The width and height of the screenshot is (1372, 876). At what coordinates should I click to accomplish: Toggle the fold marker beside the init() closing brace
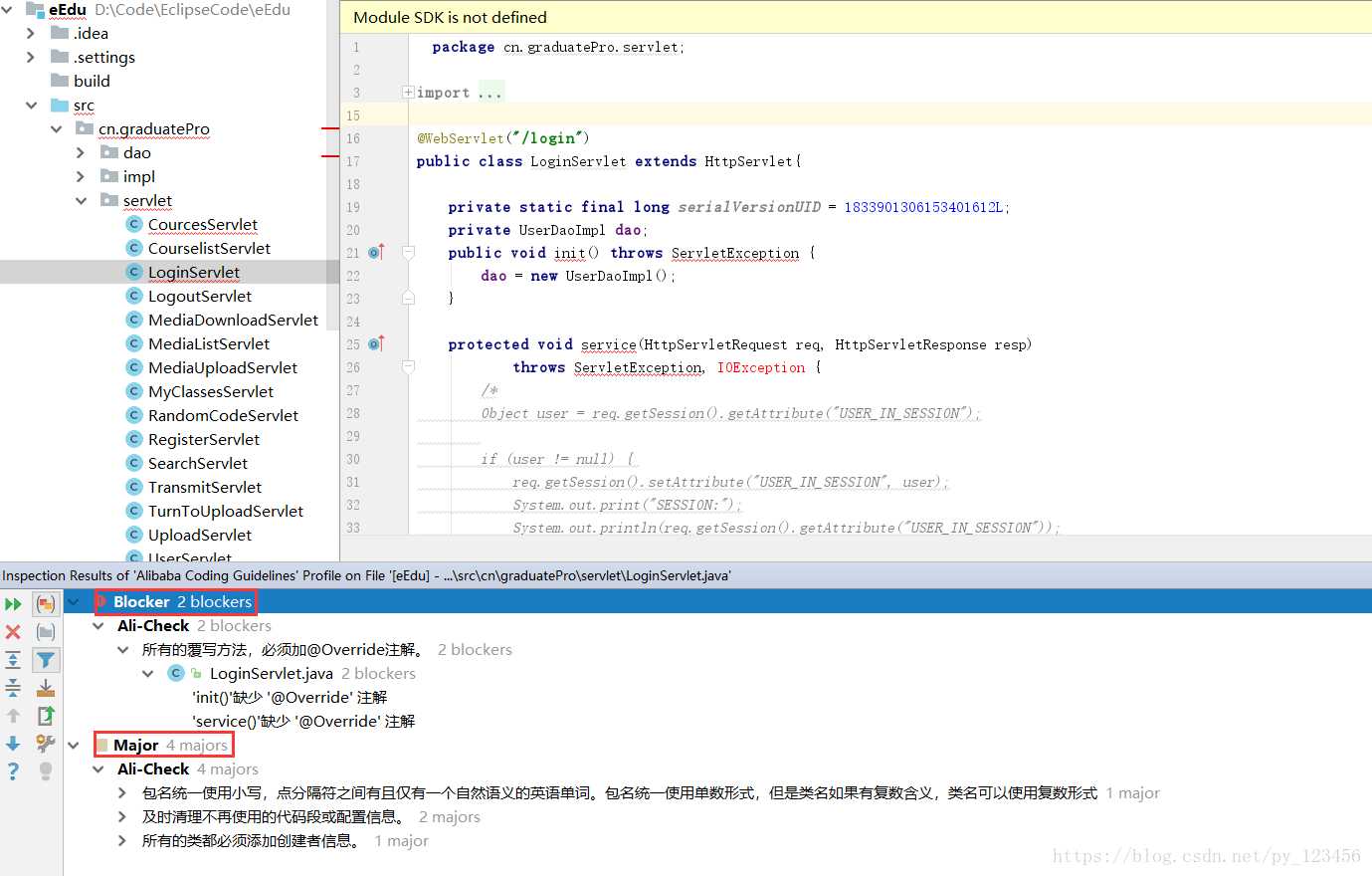click(408, 298)
